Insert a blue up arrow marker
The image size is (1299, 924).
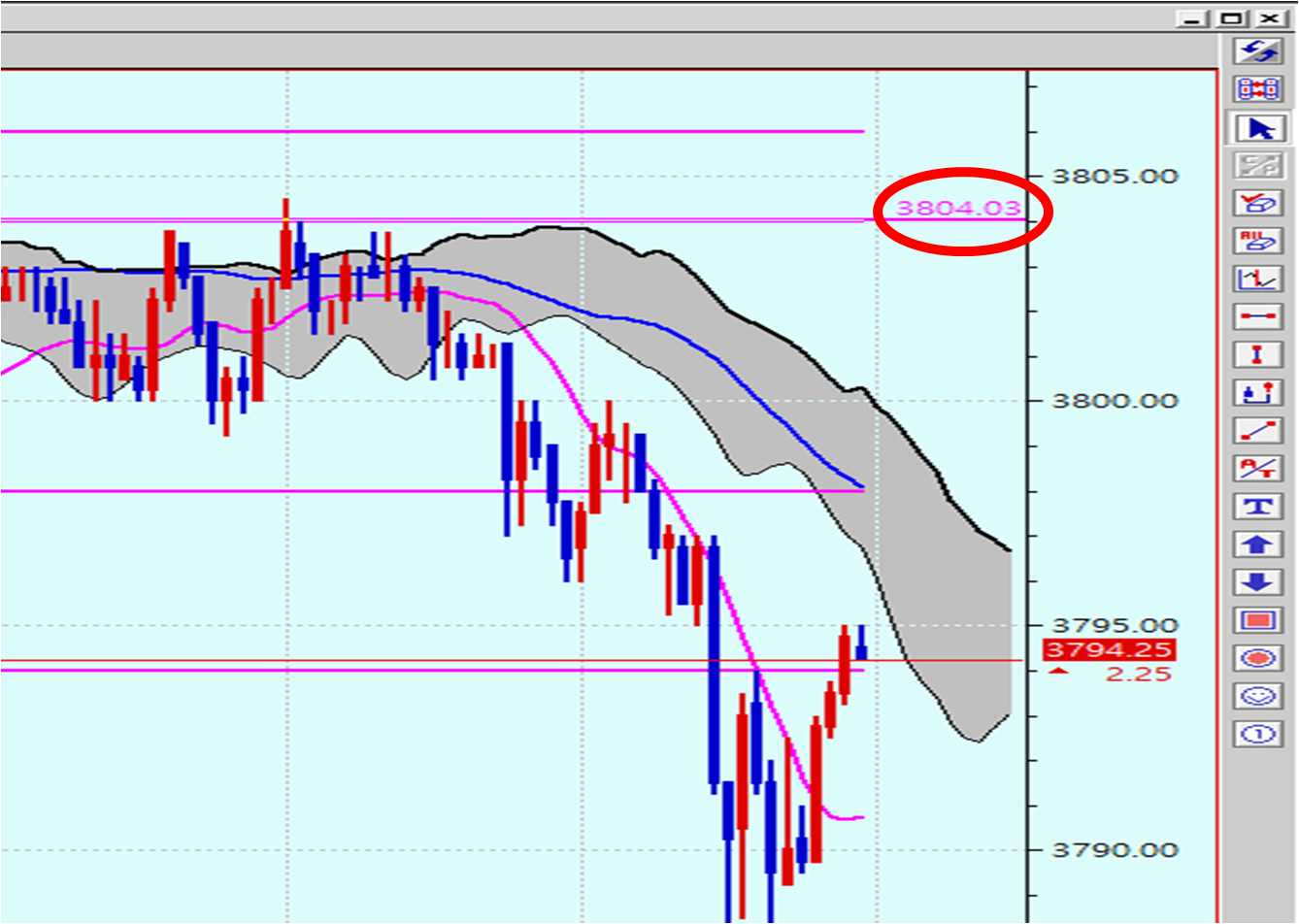coord(1258,544)
